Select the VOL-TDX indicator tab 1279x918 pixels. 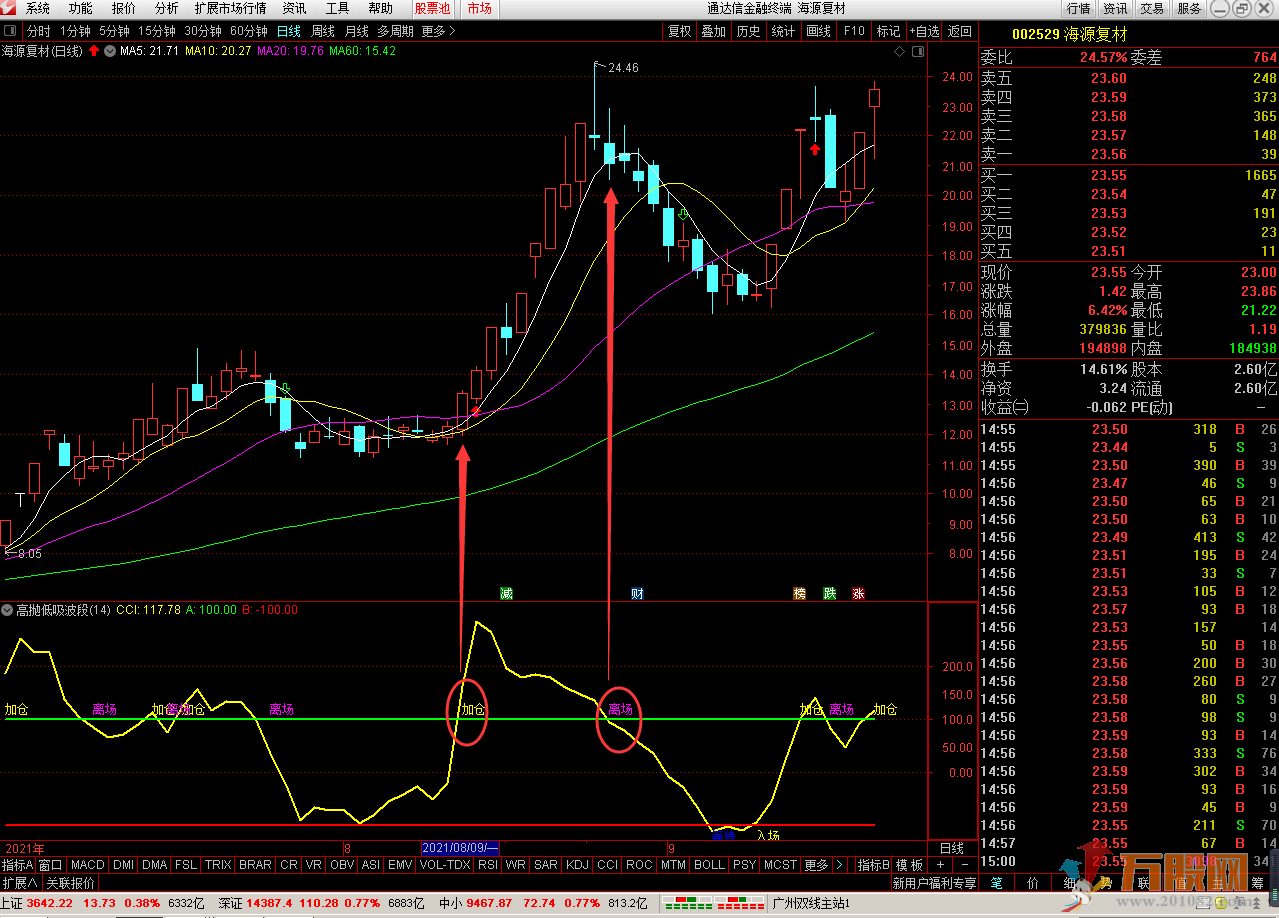[x=445, y=865]
